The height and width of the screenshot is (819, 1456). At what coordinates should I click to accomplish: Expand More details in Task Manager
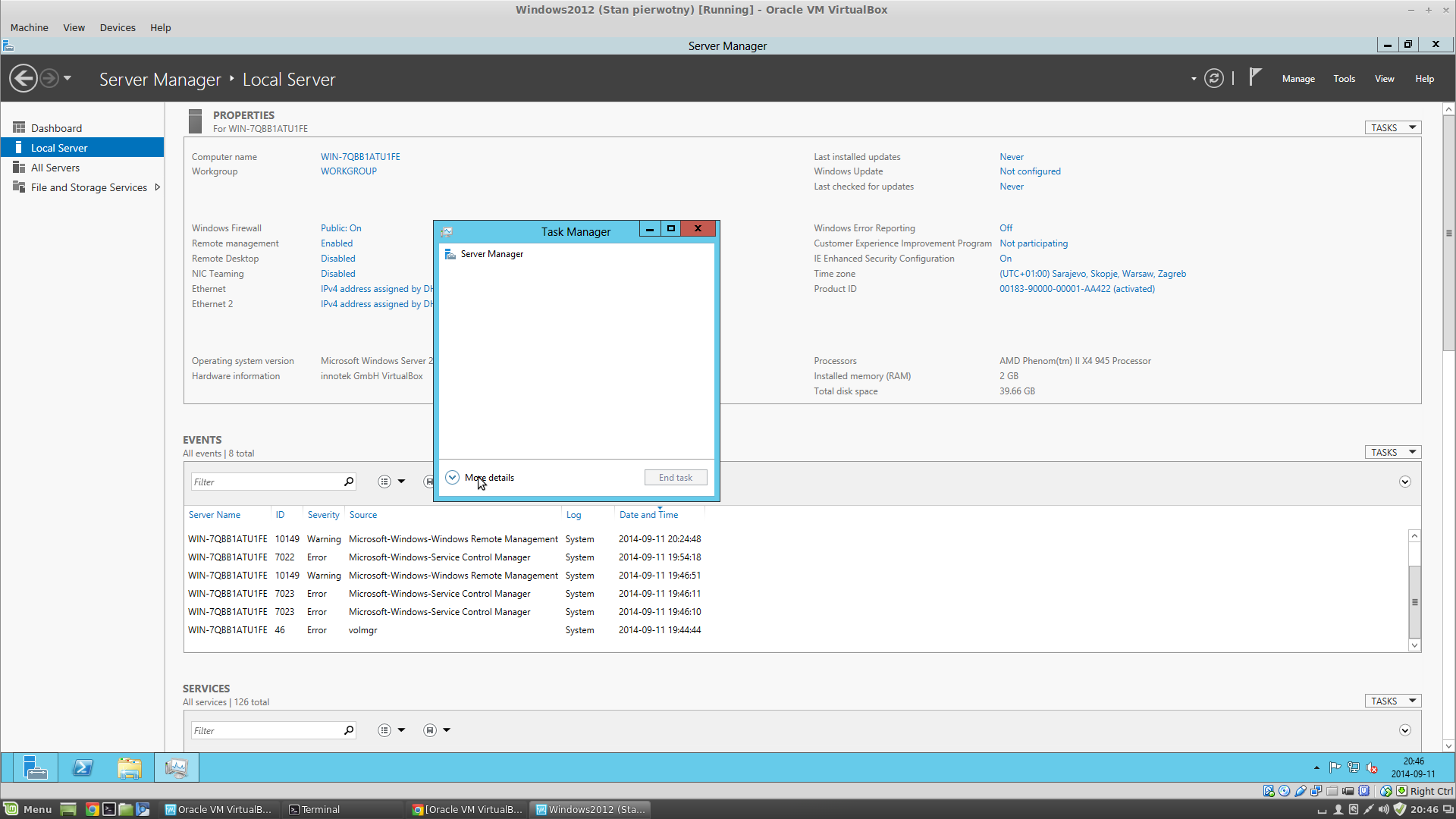(480, 478)
